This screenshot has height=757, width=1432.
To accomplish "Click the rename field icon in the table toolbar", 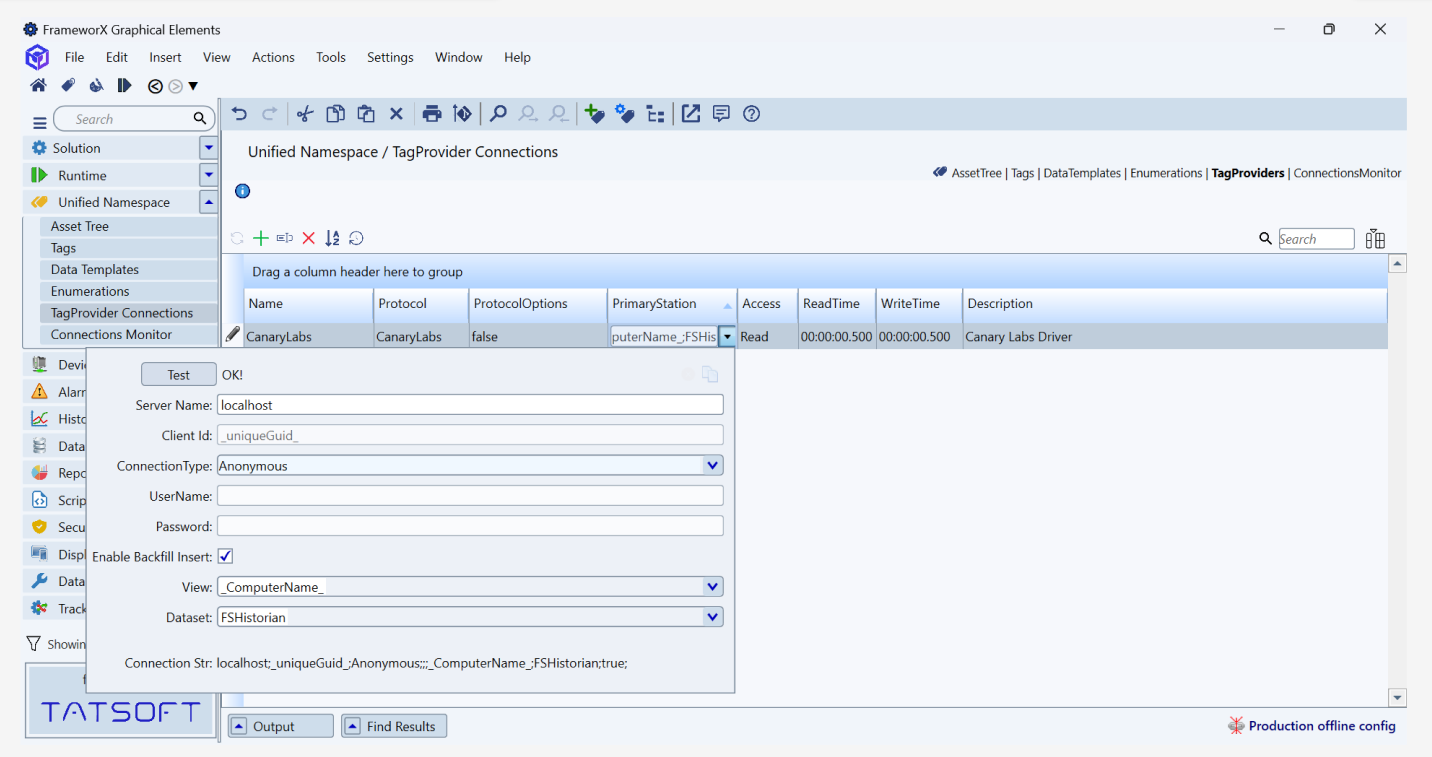I will click(285, 238).
